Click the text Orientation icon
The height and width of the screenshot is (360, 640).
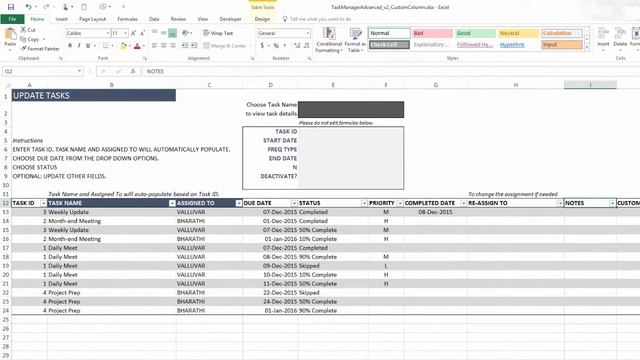(x=186, y=33)
